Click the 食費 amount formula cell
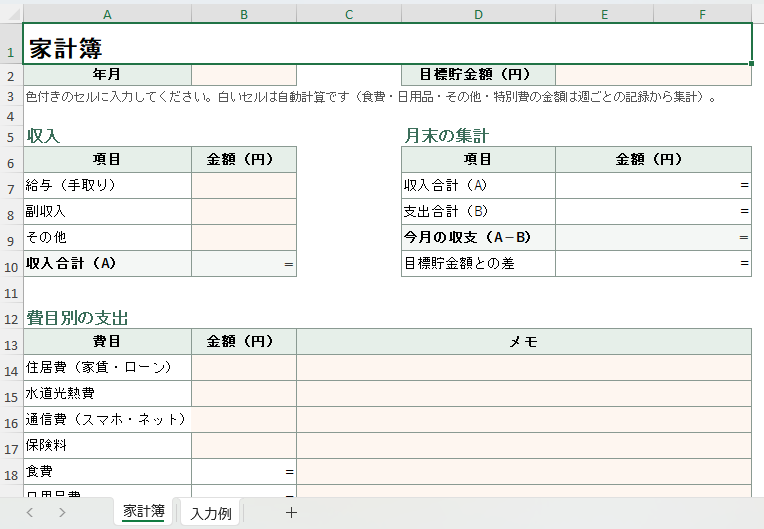764x529 pixels. [x=244, y=472]
